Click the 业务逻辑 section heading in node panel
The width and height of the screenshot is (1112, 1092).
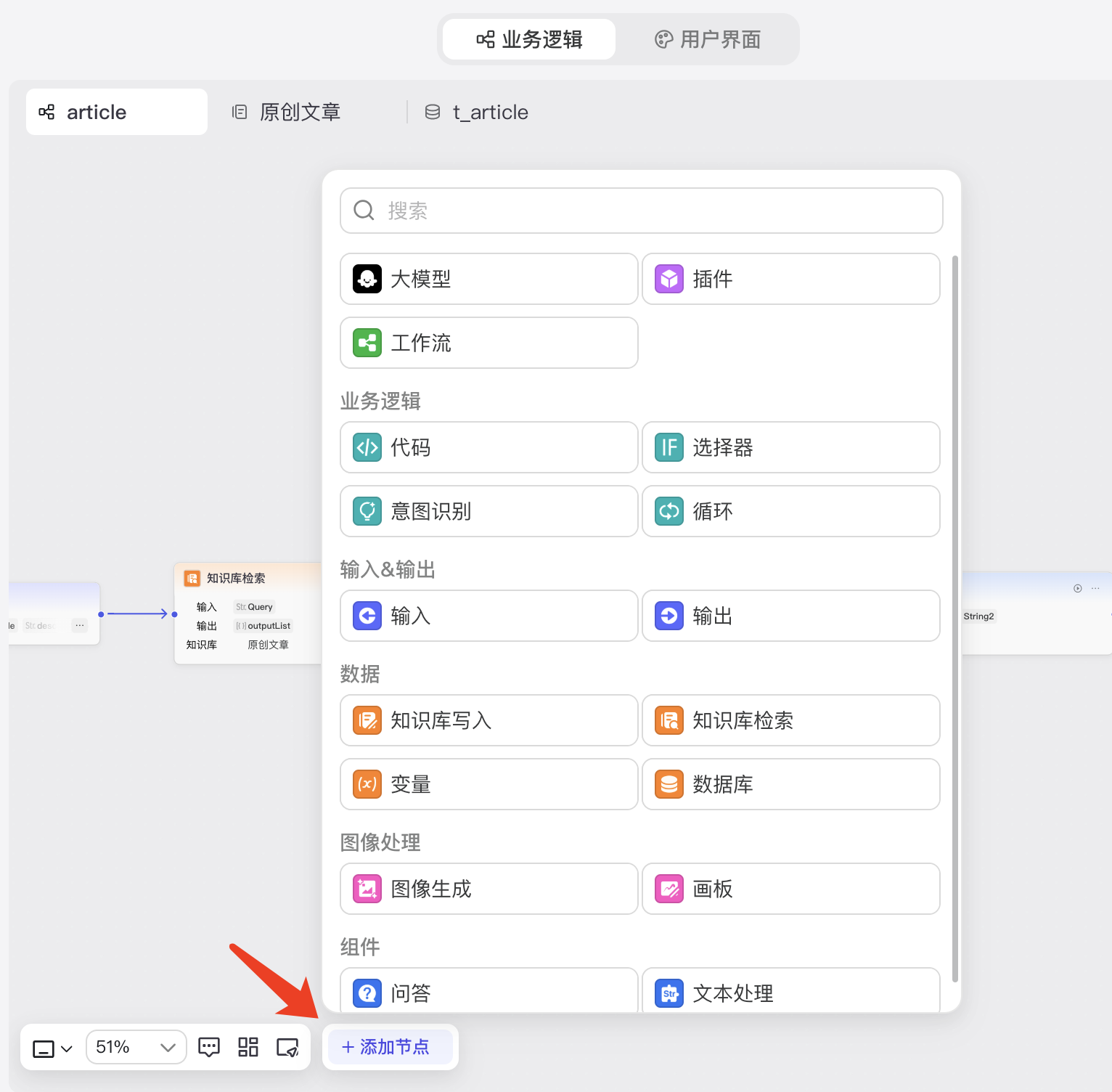click(380, 401)
